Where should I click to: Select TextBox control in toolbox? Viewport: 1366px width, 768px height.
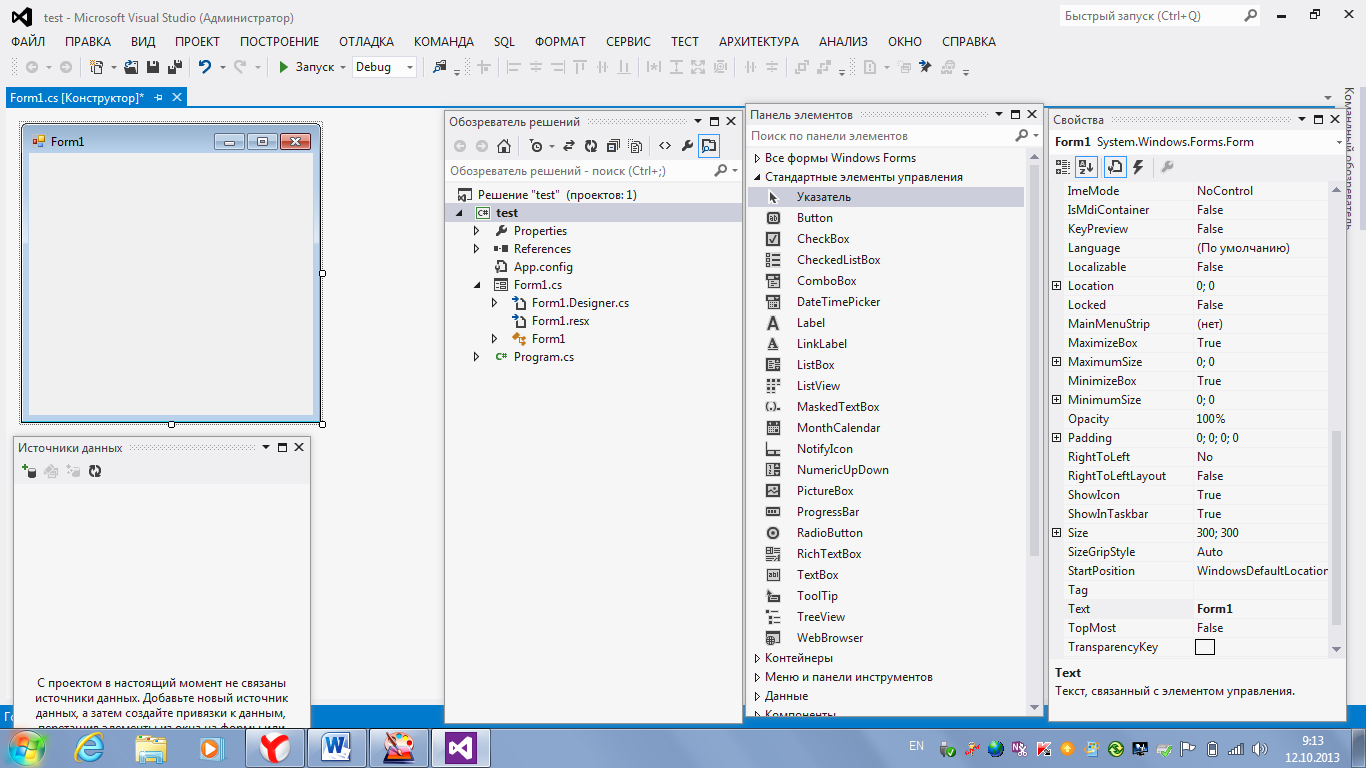(x=817, y=575)
